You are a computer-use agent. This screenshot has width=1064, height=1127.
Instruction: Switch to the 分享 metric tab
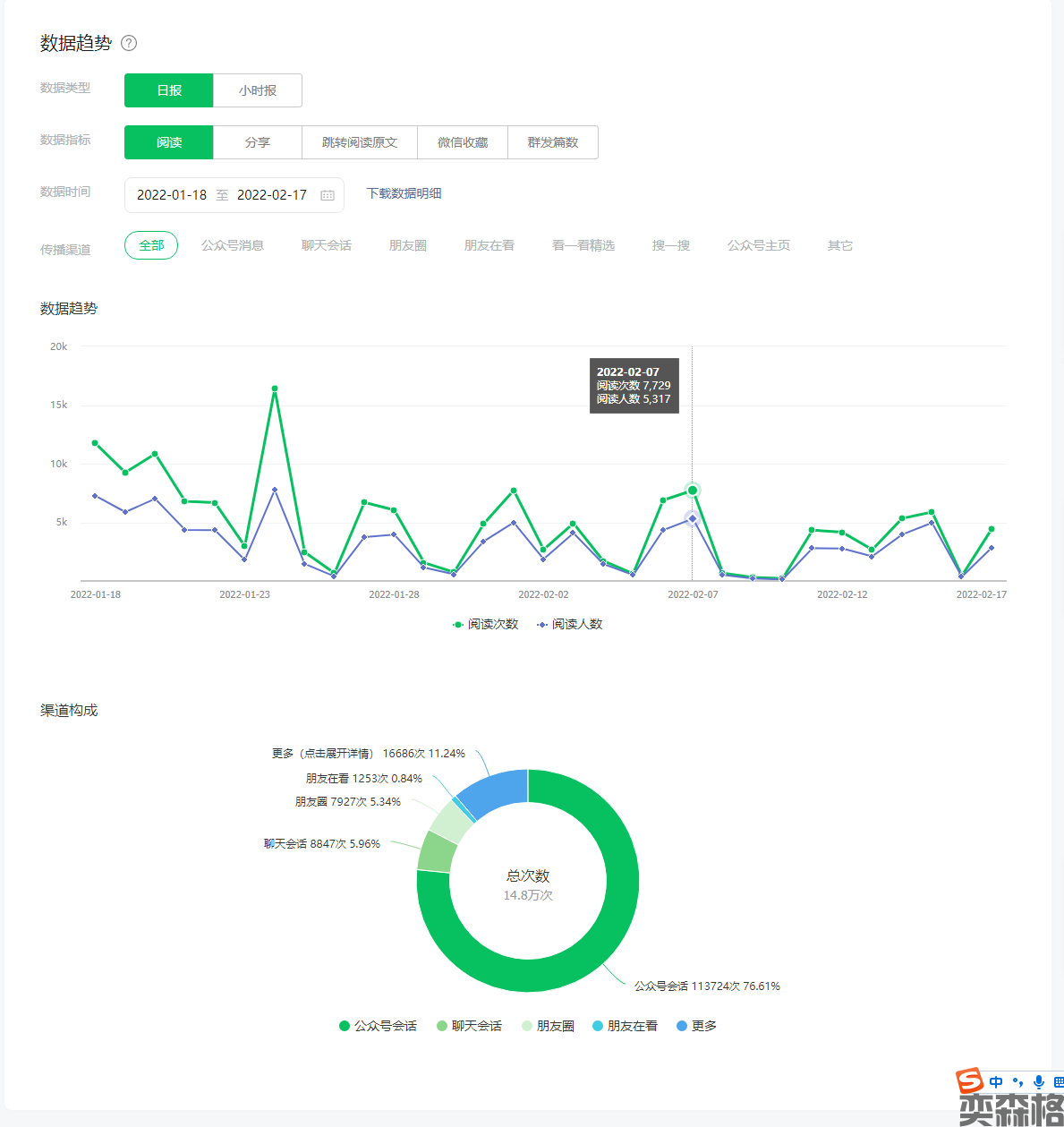pyautogui.click(x=258, y=142)
